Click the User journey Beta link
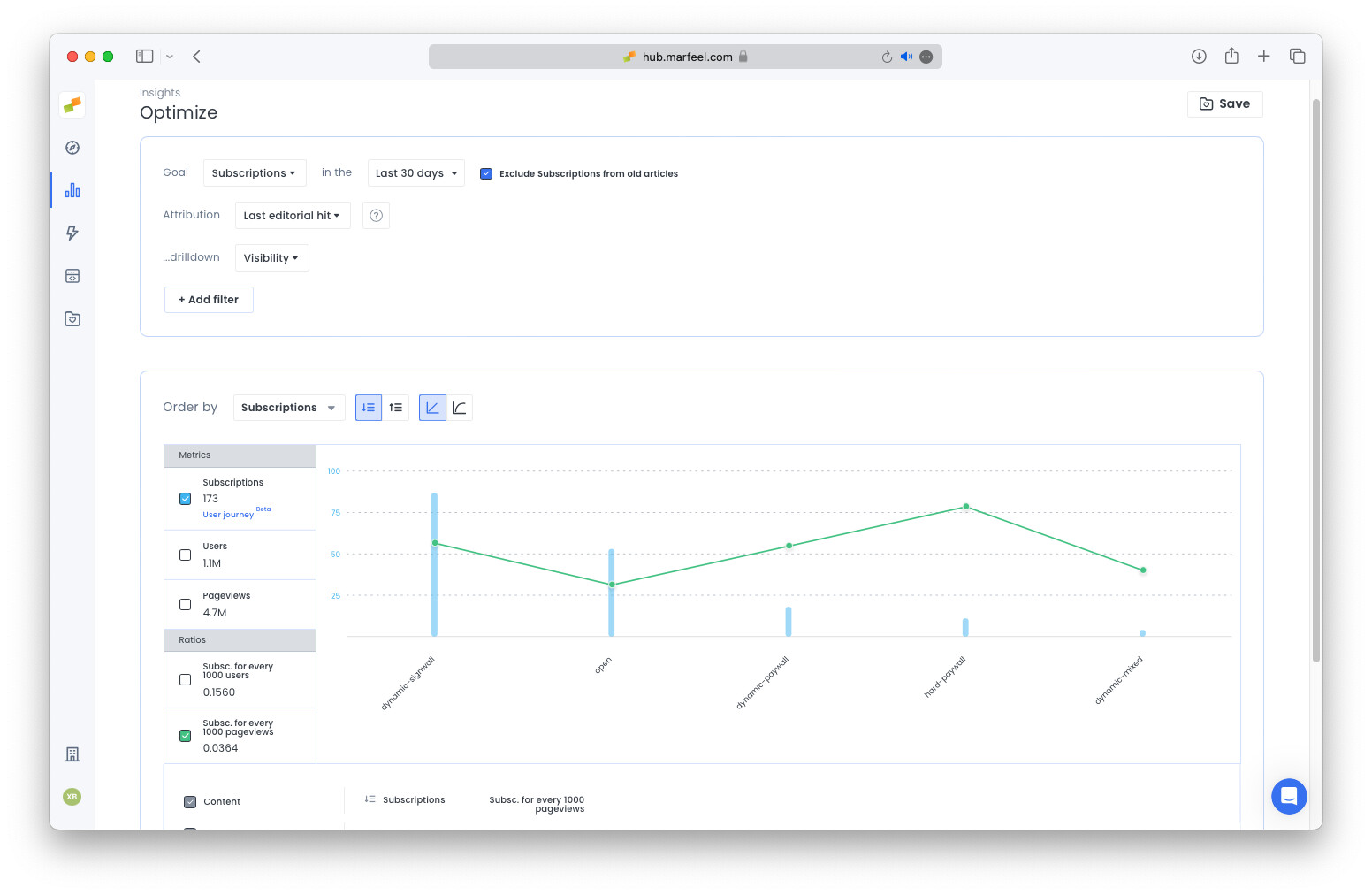This screenshot has width=1372, height=895. (227, 514)
